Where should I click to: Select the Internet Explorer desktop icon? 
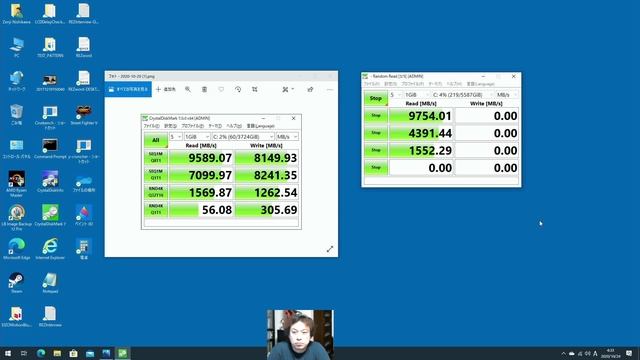coord(50,249)
